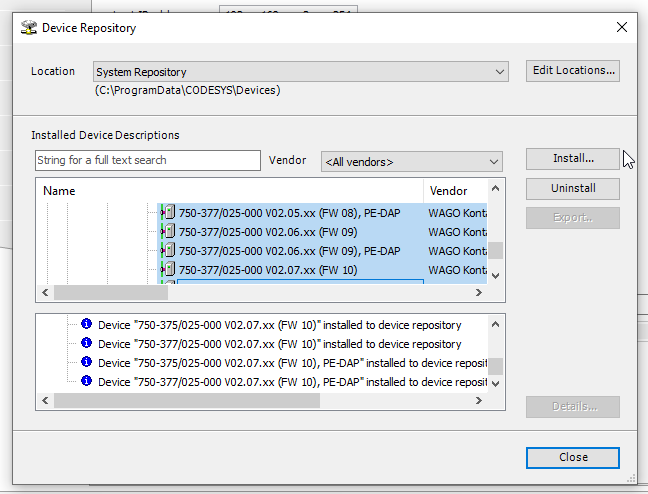
Task: Click message for 750-377/025-000 (FW 10), PE-DAP installed
Action: (x=293, y=382)
